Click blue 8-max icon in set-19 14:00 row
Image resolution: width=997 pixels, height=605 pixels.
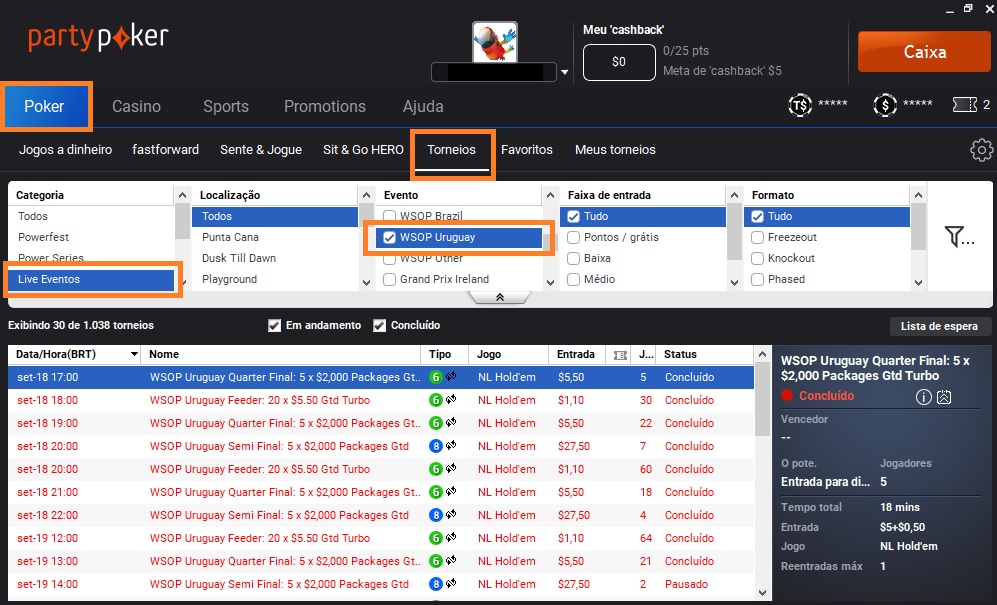tap(436, 584)
